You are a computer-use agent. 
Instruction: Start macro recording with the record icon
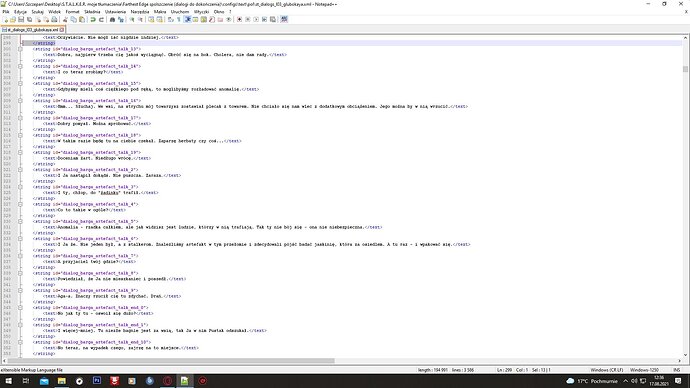click(239, 20)
